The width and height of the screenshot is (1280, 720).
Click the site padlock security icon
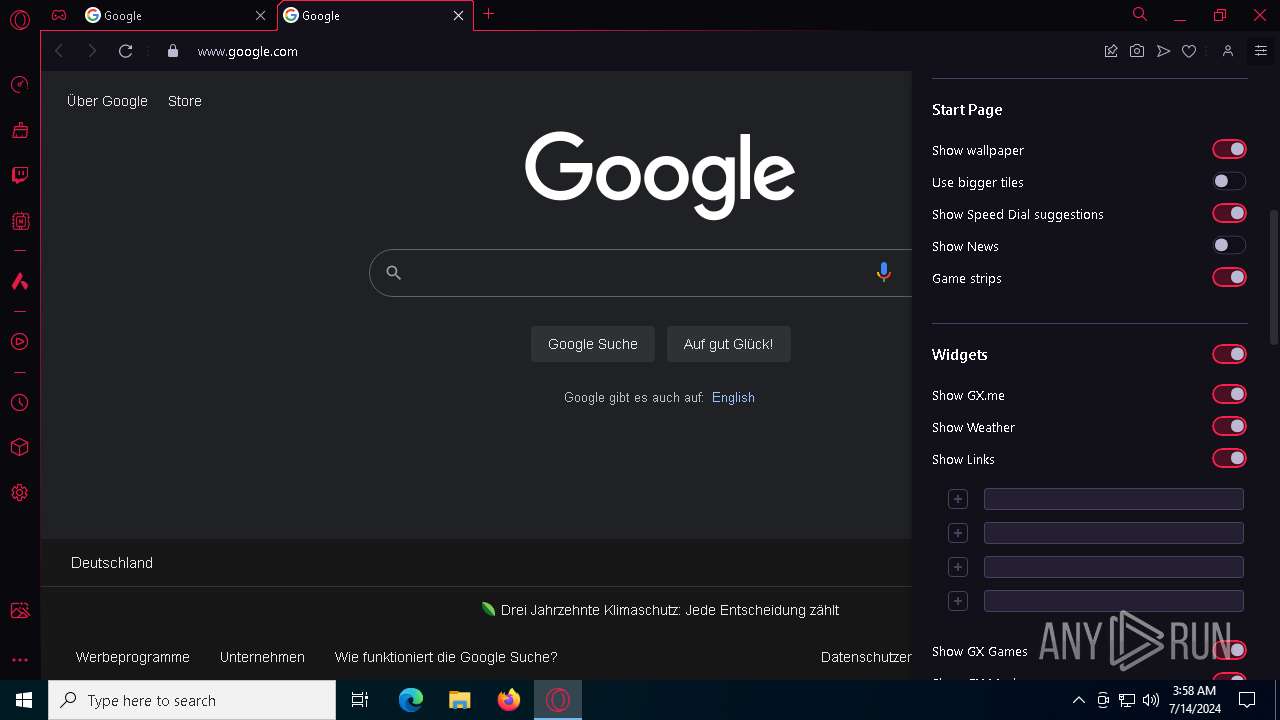point(173,51)
